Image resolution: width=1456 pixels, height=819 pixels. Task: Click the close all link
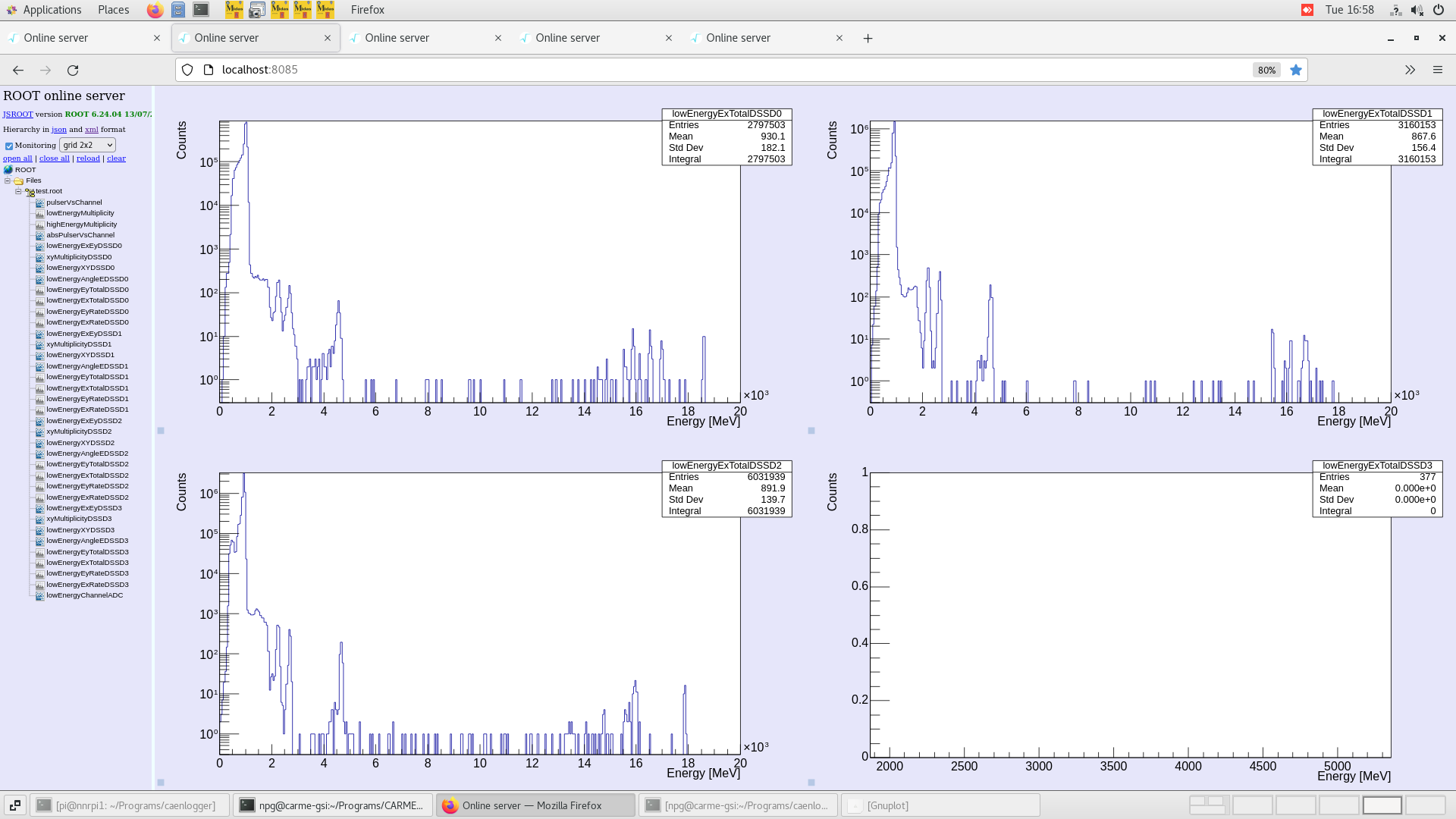click(54, 158)
